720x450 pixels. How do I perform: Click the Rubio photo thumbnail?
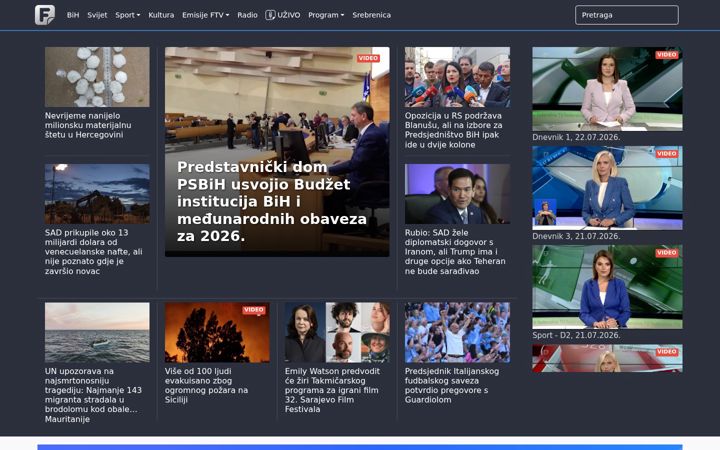(x=457, y=194)
